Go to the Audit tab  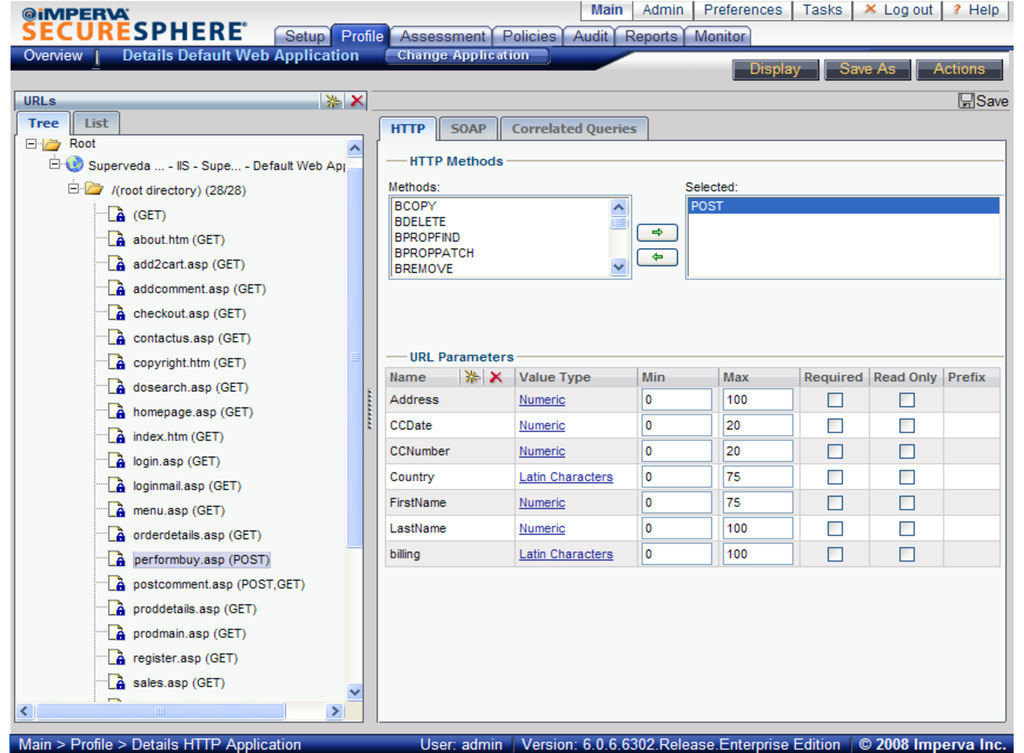pyautogui.click(x=590, y=37)
